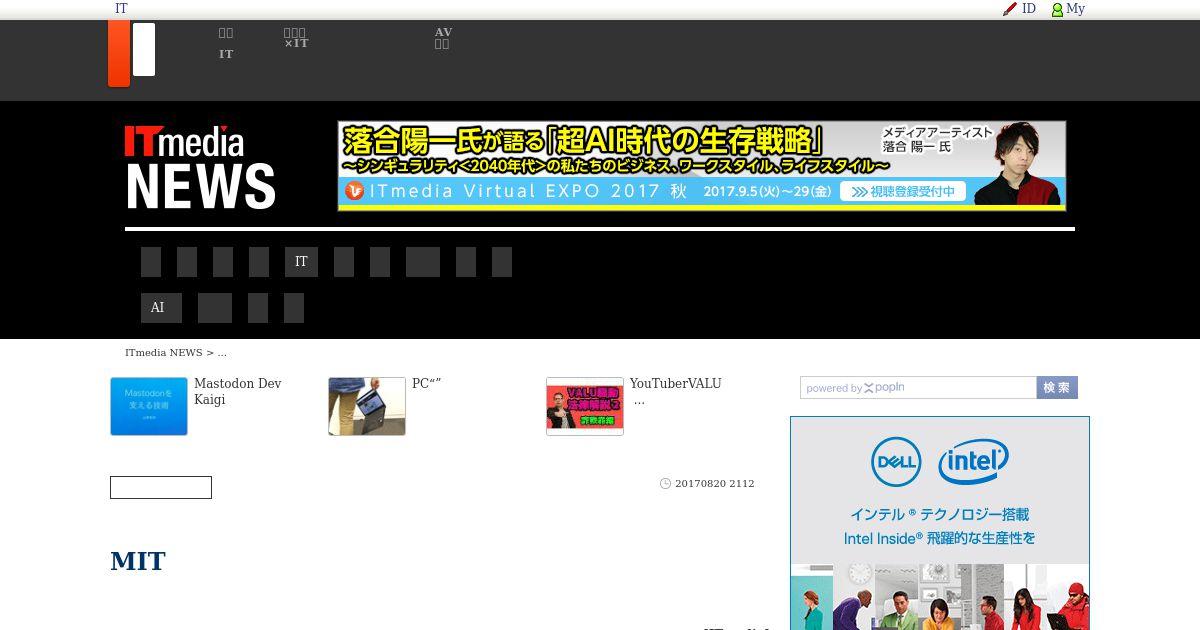Open the ID link in the top right
This screenshot has height=630, width=1200.
tap(1028, 9)
